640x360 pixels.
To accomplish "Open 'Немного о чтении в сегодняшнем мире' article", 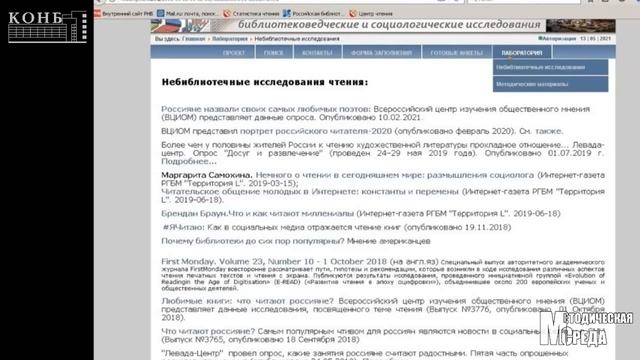I will [395, 175].
